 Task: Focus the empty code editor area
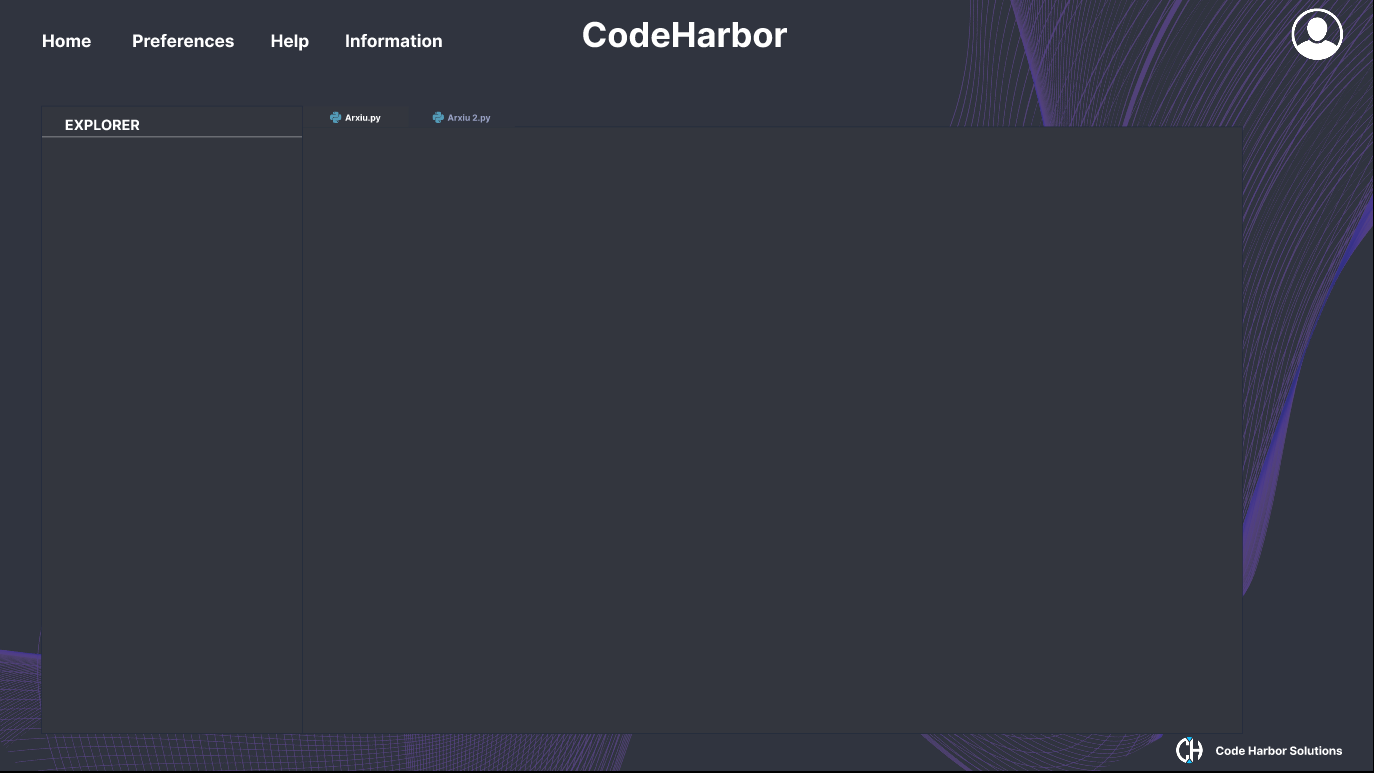tap(772, 430)
